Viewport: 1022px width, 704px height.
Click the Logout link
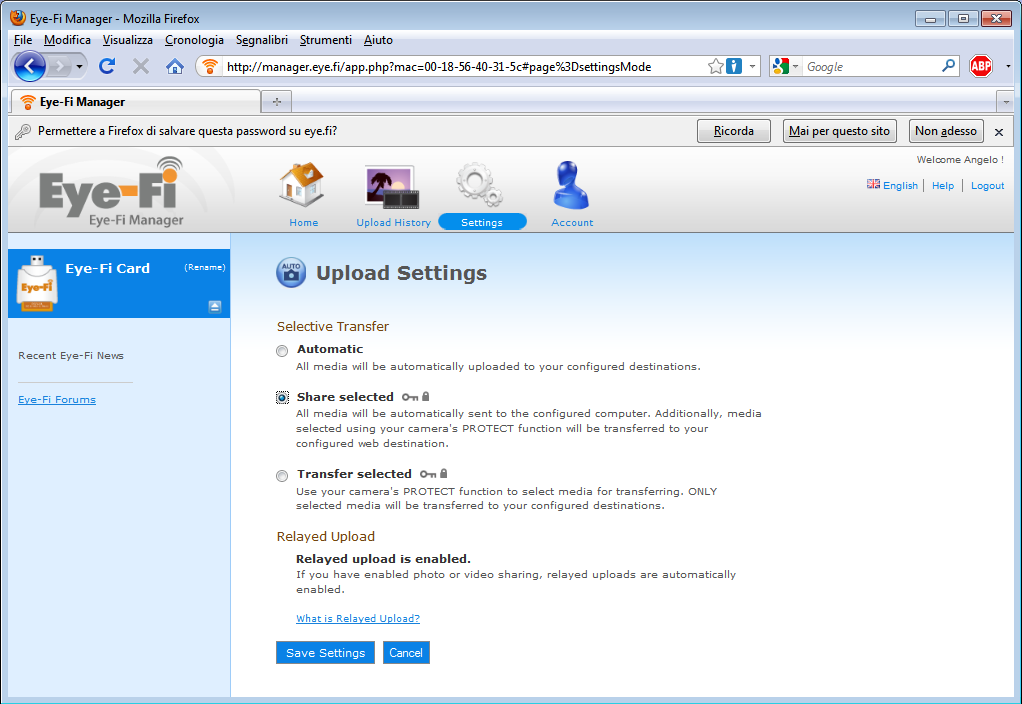pos(987,185)
